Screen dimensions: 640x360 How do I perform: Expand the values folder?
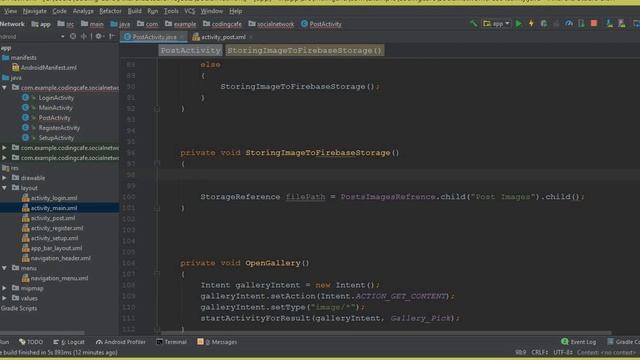pos(4,298)
